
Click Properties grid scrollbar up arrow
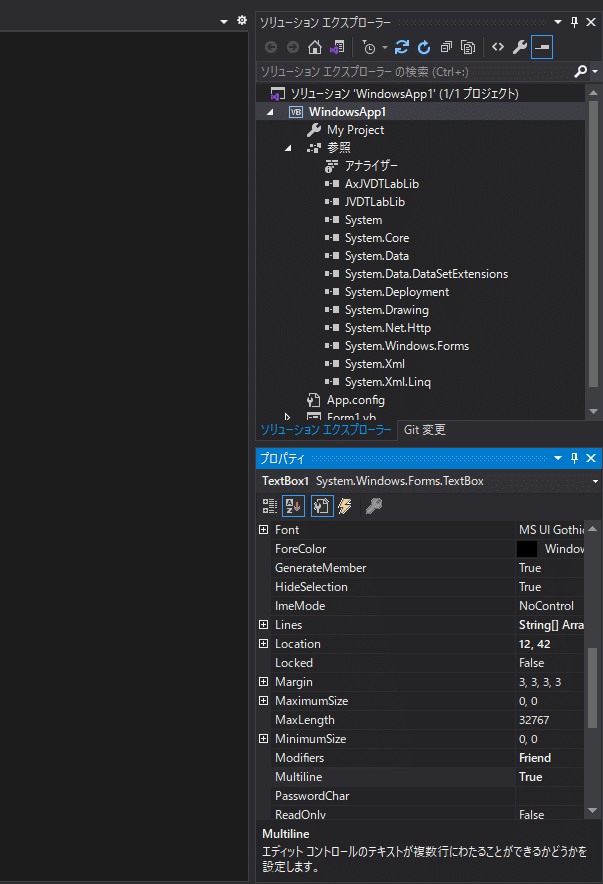click(592, 529)
